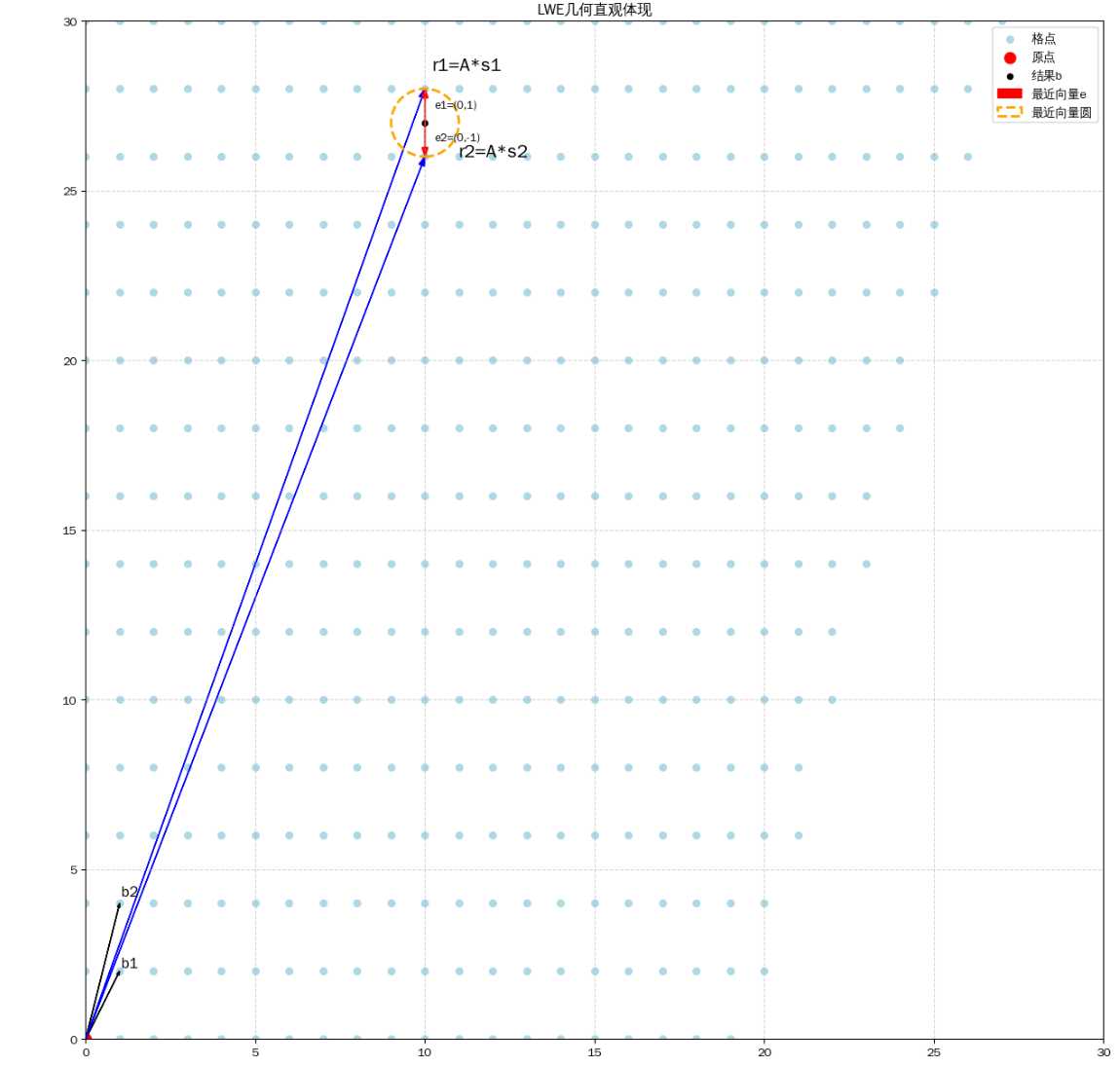Image resolution: width=1120 pixels, height=1067 pixels.
Task: Click the b1 basis vector label
Action: coord(130,964)
